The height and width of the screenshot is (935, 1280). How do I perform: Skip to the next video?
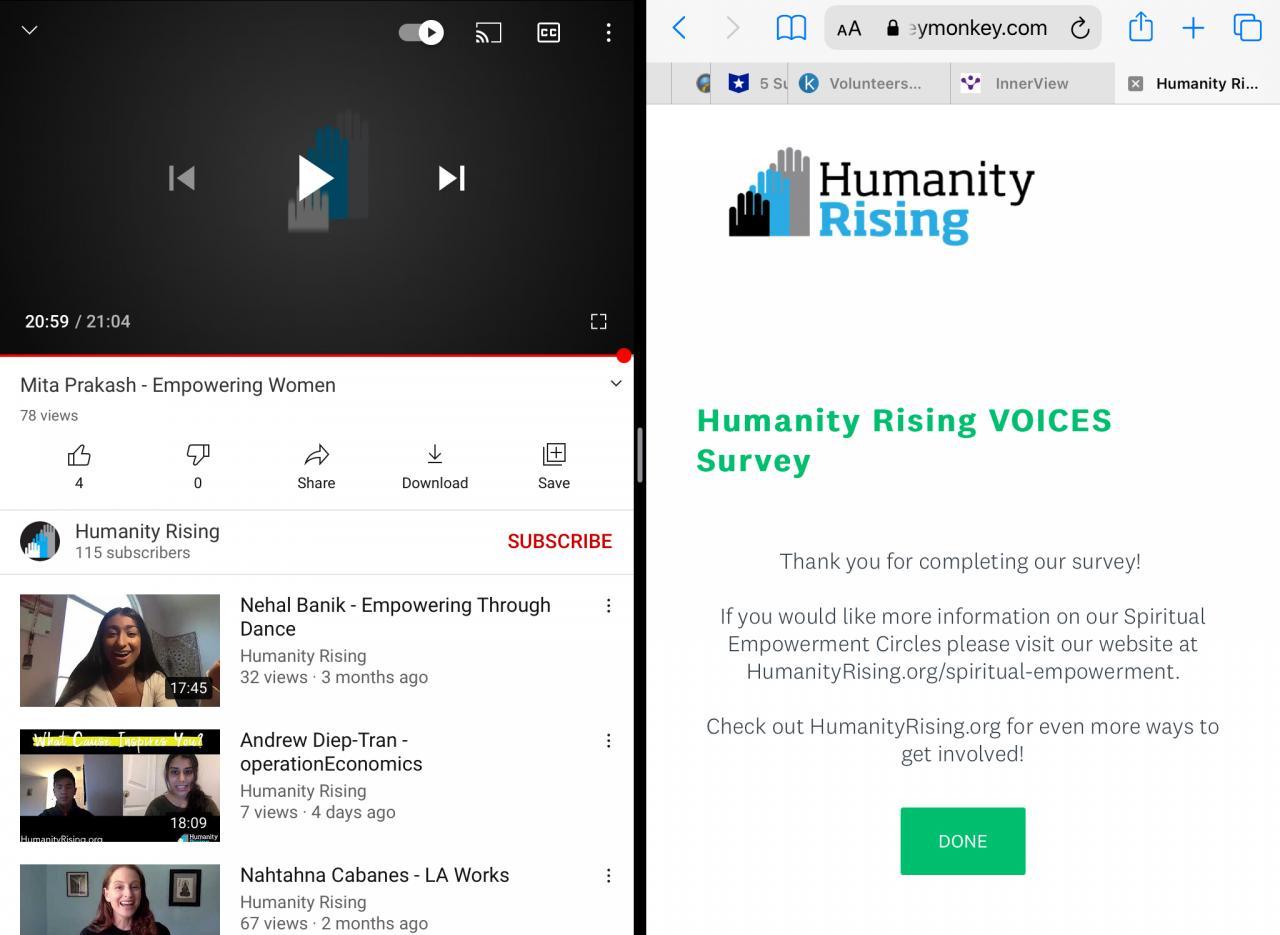[452, 178]
